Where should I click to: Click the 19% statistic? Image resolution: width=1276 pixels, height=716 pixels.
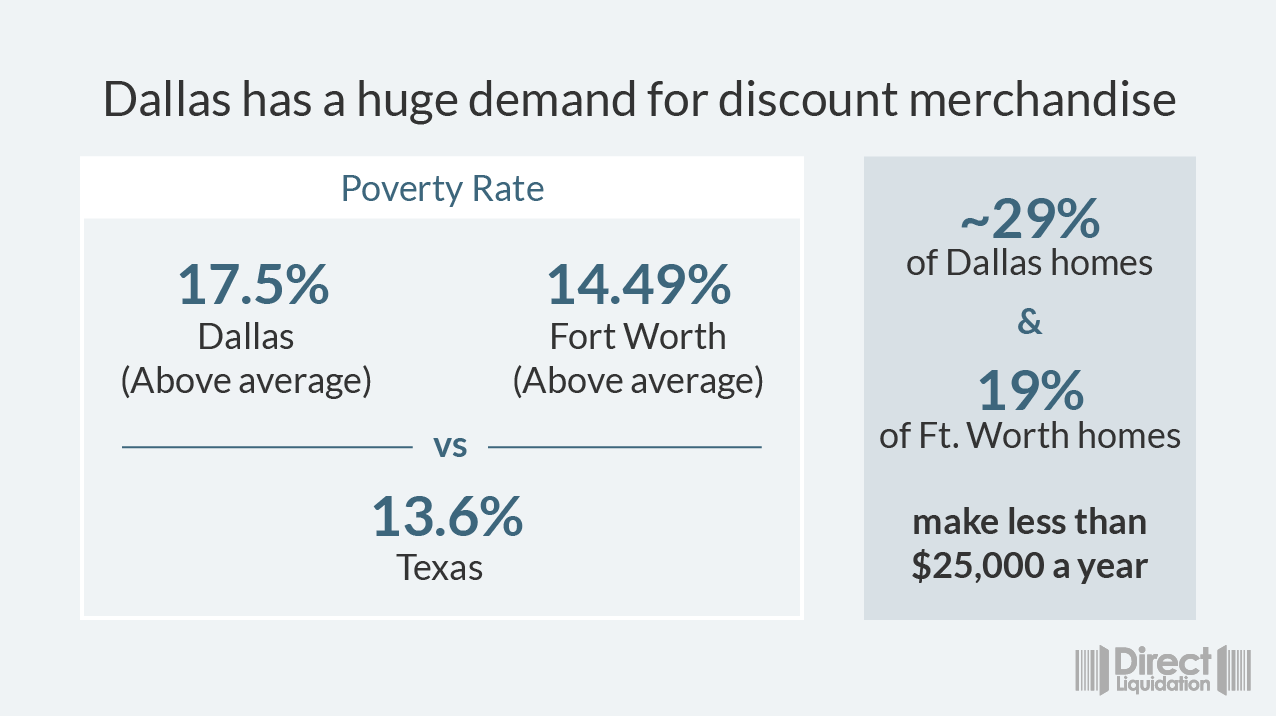[x=1030, y=391]
